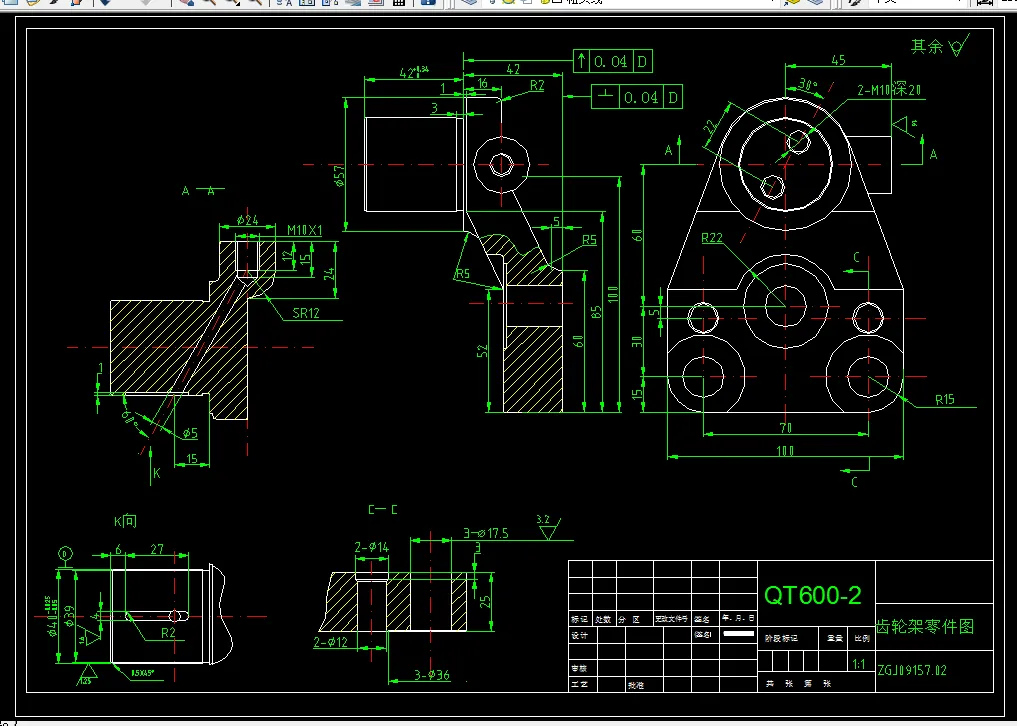This screenshot has height=726, width=1017.
Task: Select the 齿轮架零件图 title text
Action: coord(925,626)
